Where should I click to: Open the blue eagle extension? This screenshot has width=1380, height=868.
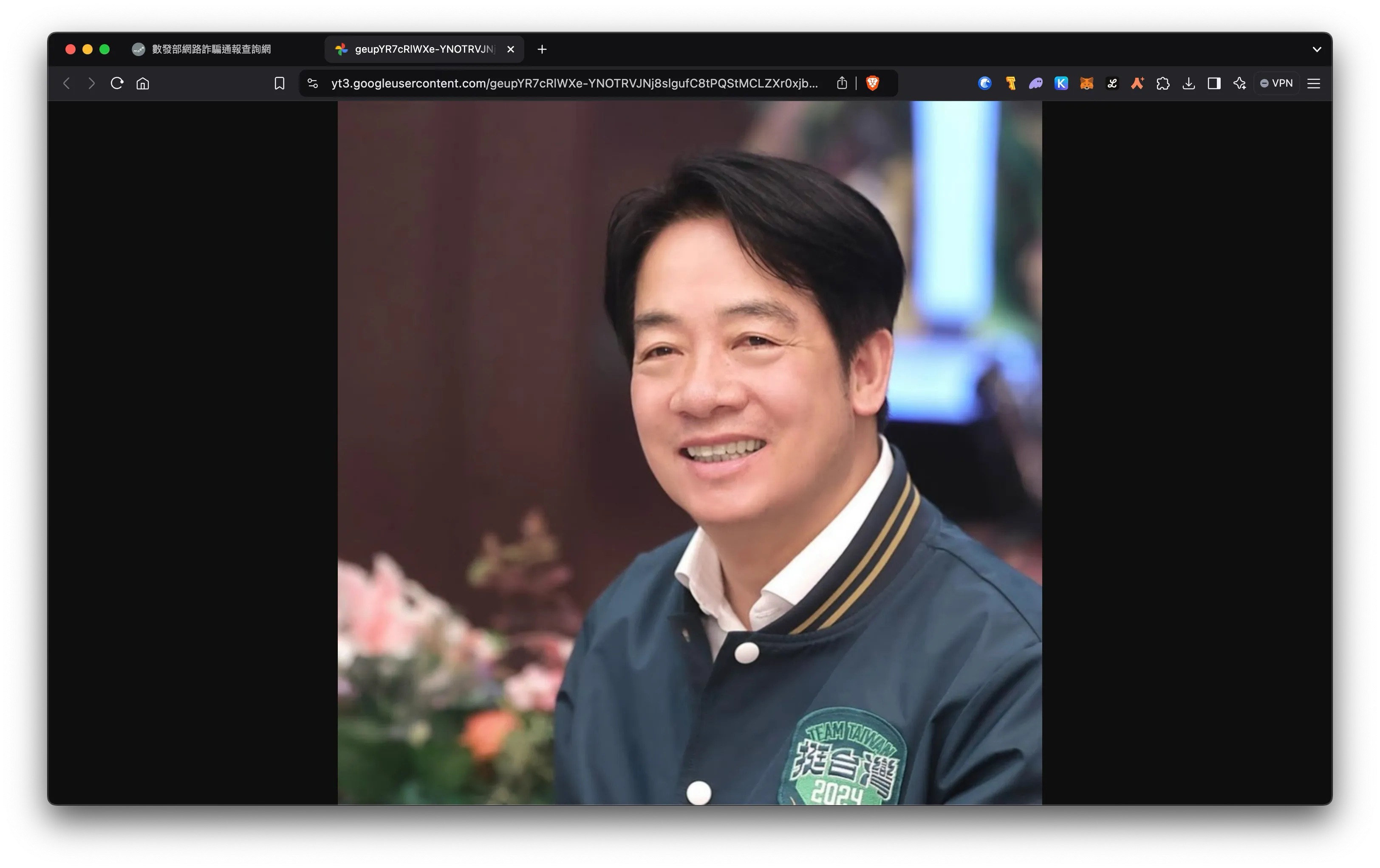pos(984,84)
